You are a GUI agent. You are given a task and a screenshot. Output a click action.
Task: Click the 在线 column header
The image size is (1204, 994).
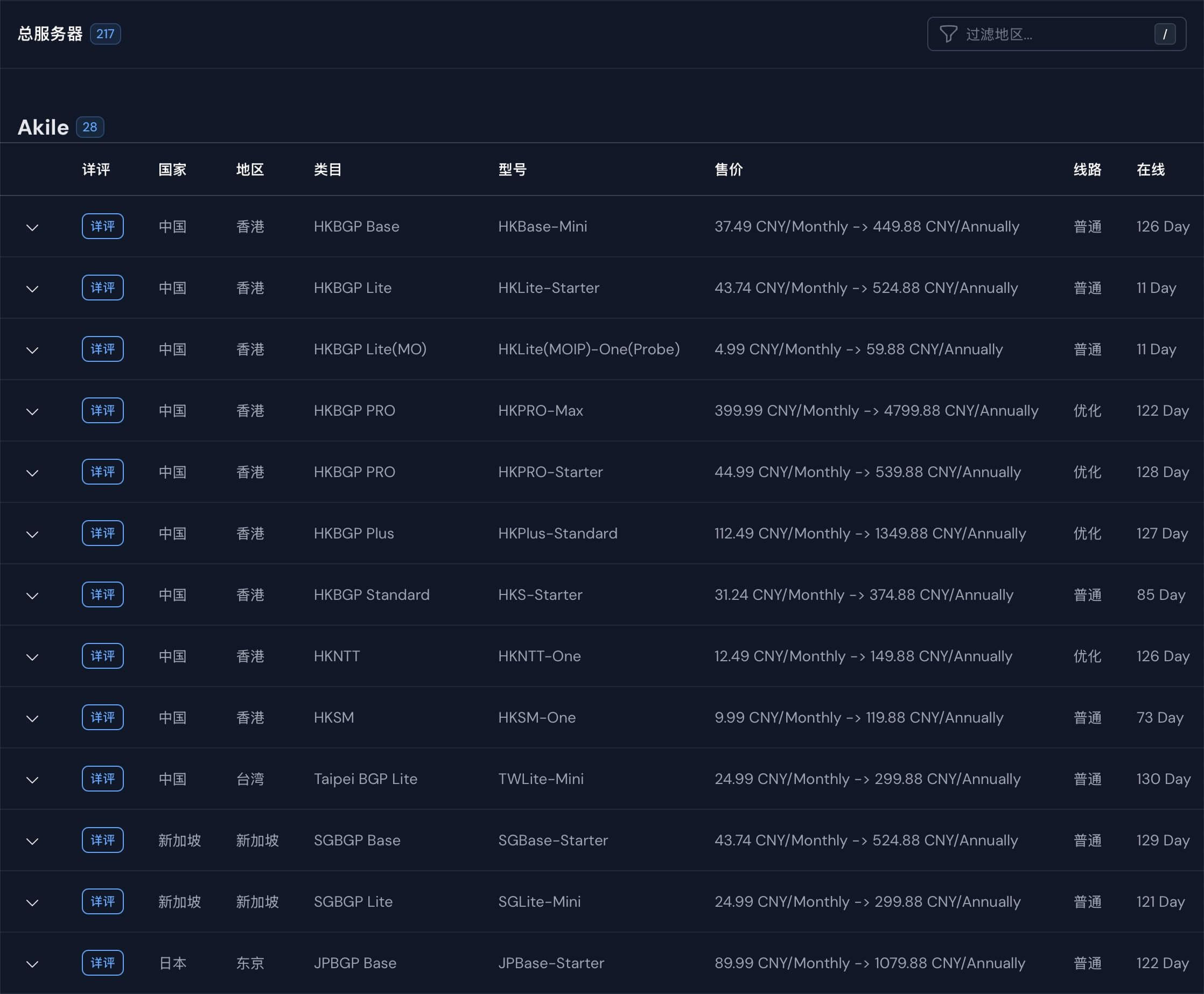click(x=1151, y=170)
